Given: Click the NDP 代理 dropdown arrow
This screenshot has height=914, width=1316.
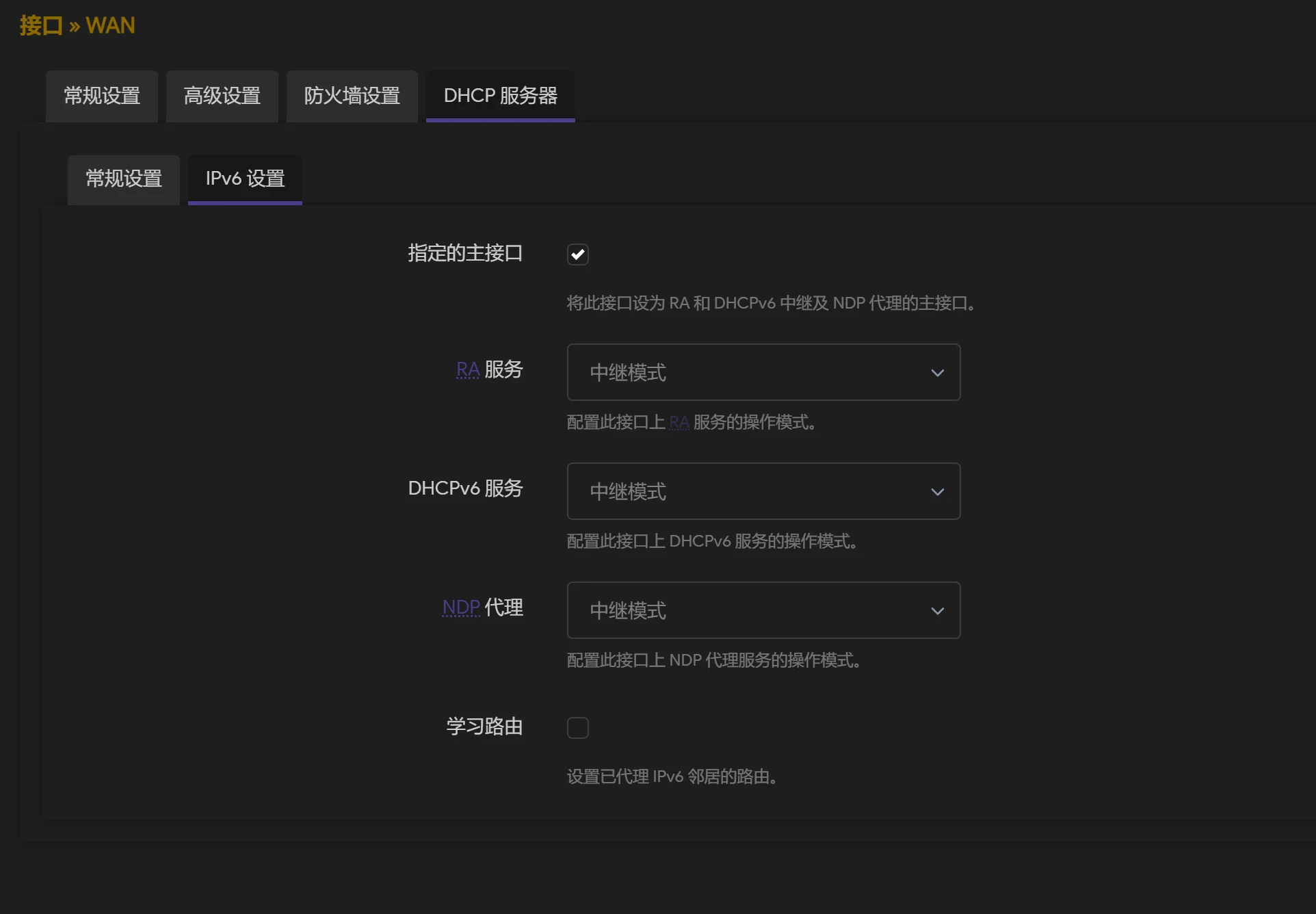Looking at the screenshot, I should 938,610.
